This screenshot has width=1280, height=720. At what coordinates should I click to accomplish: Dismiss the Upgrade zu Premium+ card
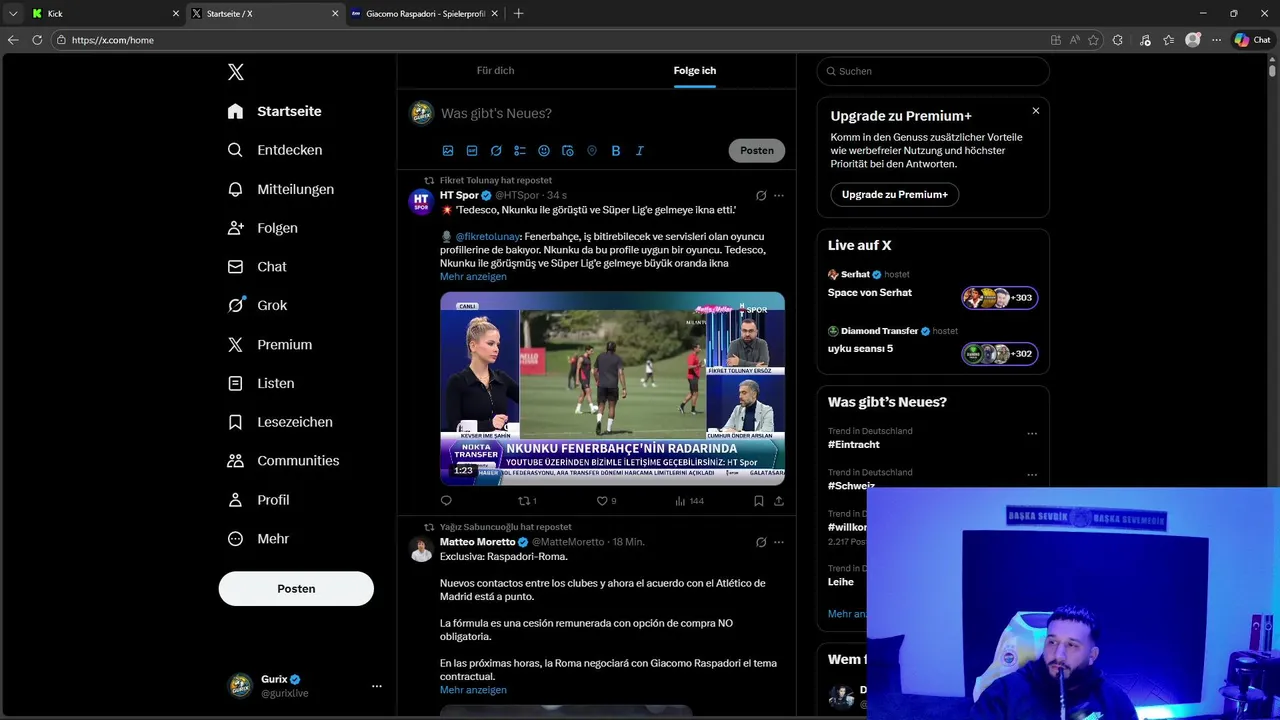click(x=1036, y=111)
